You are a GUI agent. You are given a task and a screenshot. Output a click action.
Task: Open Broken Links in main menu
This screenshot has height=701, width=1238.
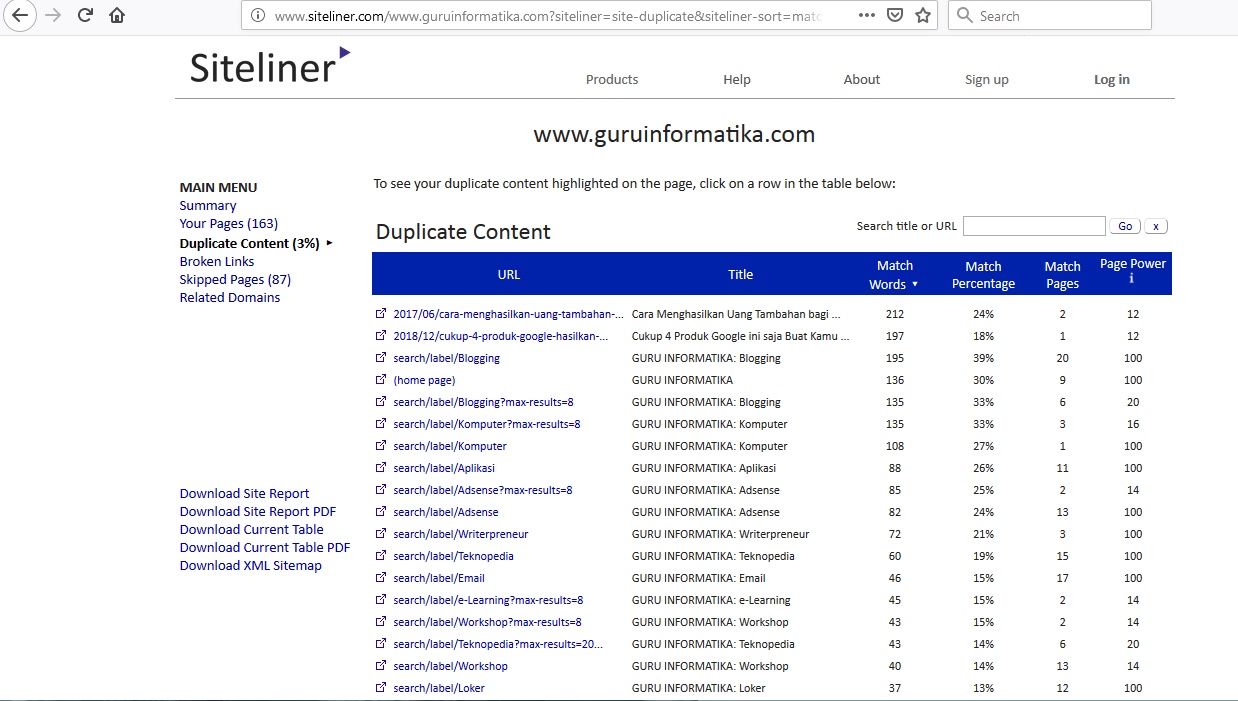point(217,262)
